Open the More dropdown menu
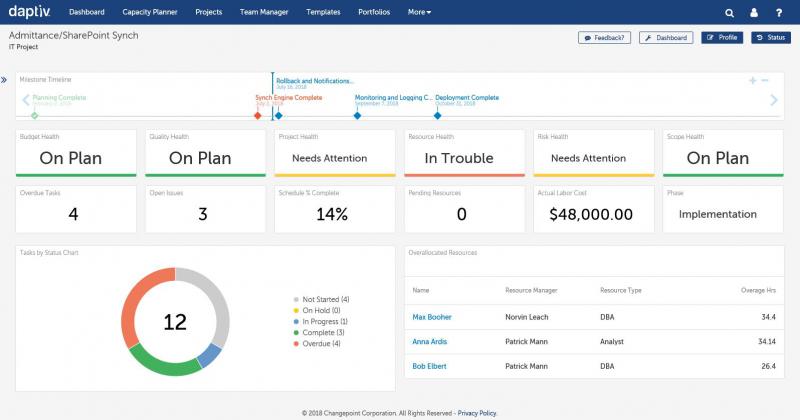 420,13
